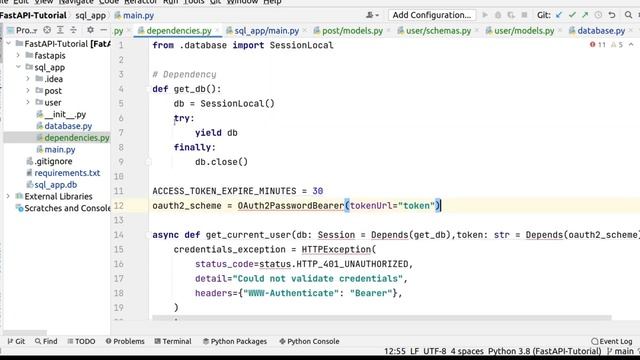Click the Git Update Project arrow icon
The width and height of the screenshot is (640, 360).
click(x=559, y=15)
